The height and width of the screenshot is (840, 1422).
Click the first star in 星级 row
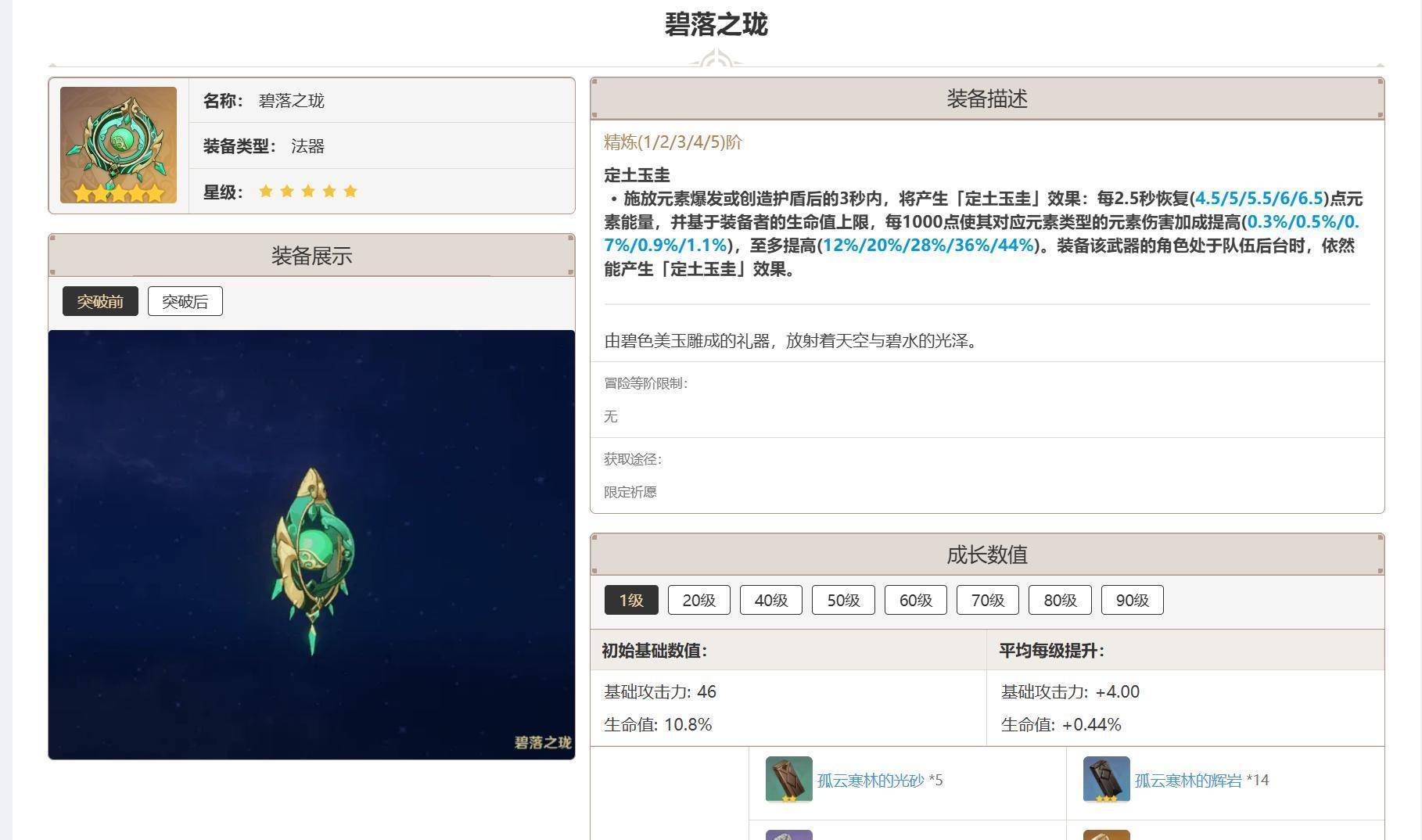coord(266,192)
